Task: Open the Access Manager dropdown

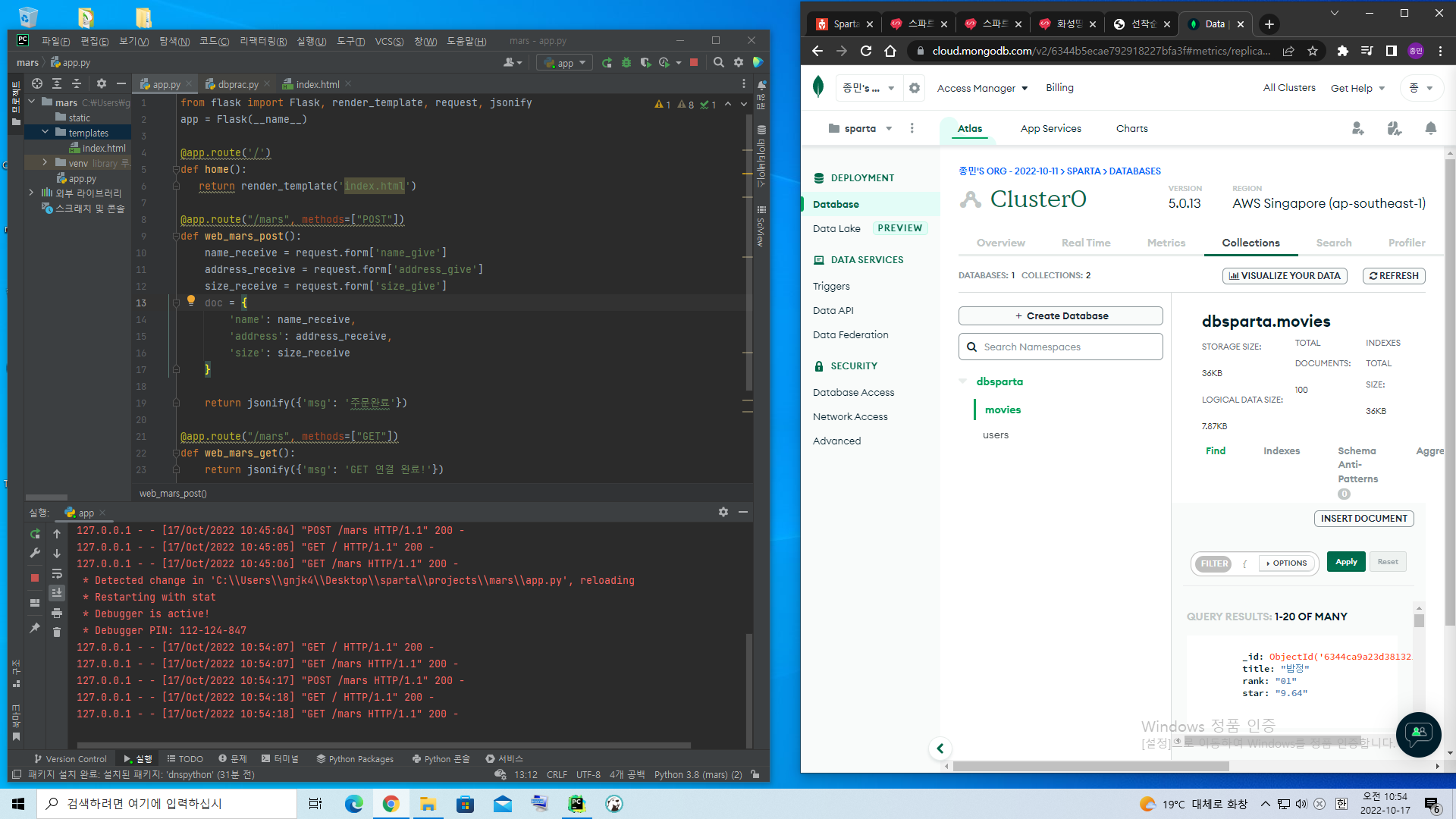Action: [982, 89]
